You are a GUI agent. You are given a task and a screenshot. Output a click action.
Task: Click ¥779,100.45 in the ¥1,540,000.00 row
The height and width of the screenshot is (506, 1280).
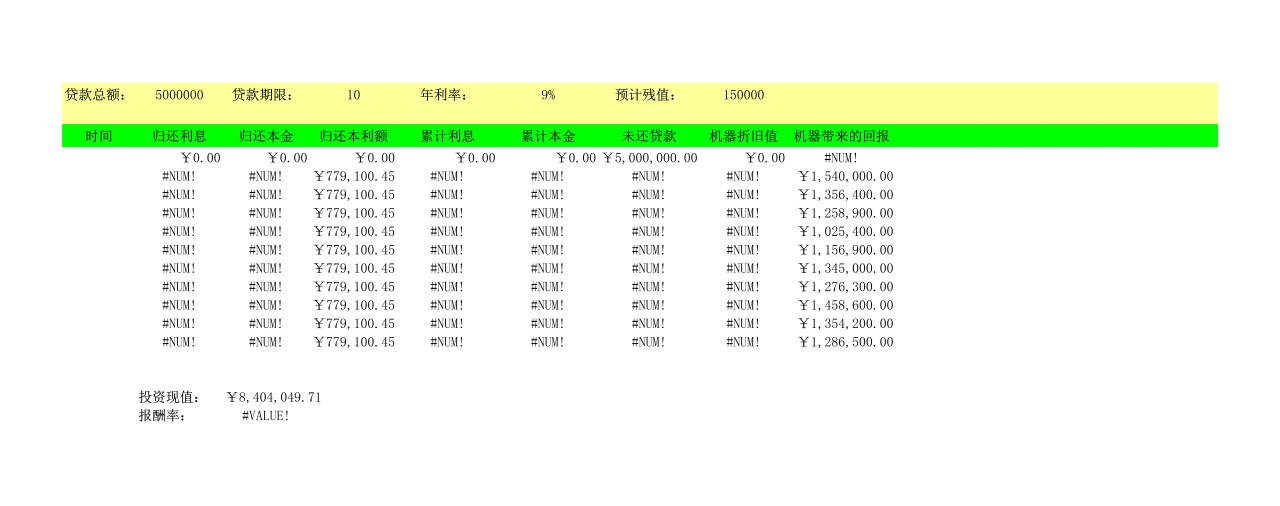(x=354, y=177)
